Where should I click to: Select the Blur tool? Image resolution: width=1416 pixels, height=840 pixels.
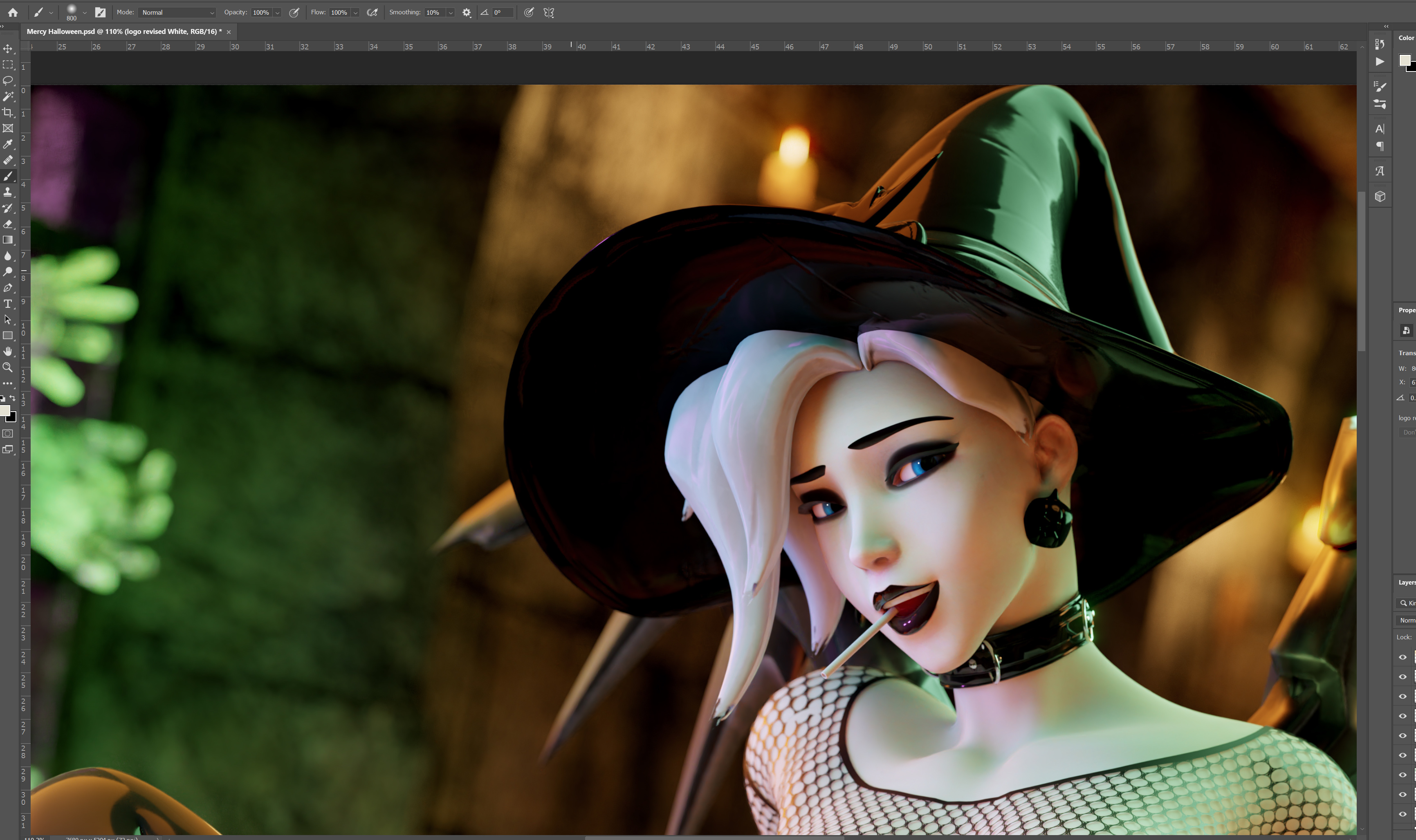(x=8, y=256)
